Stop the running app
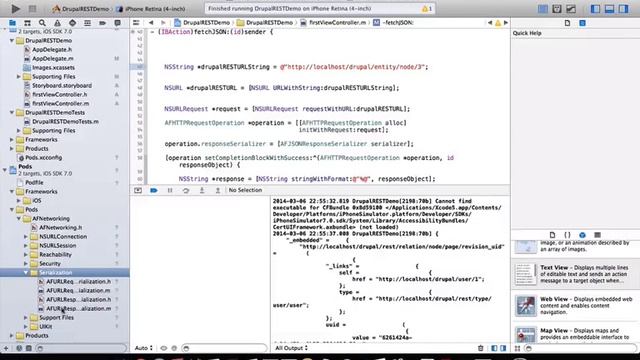 click(32, 8)
